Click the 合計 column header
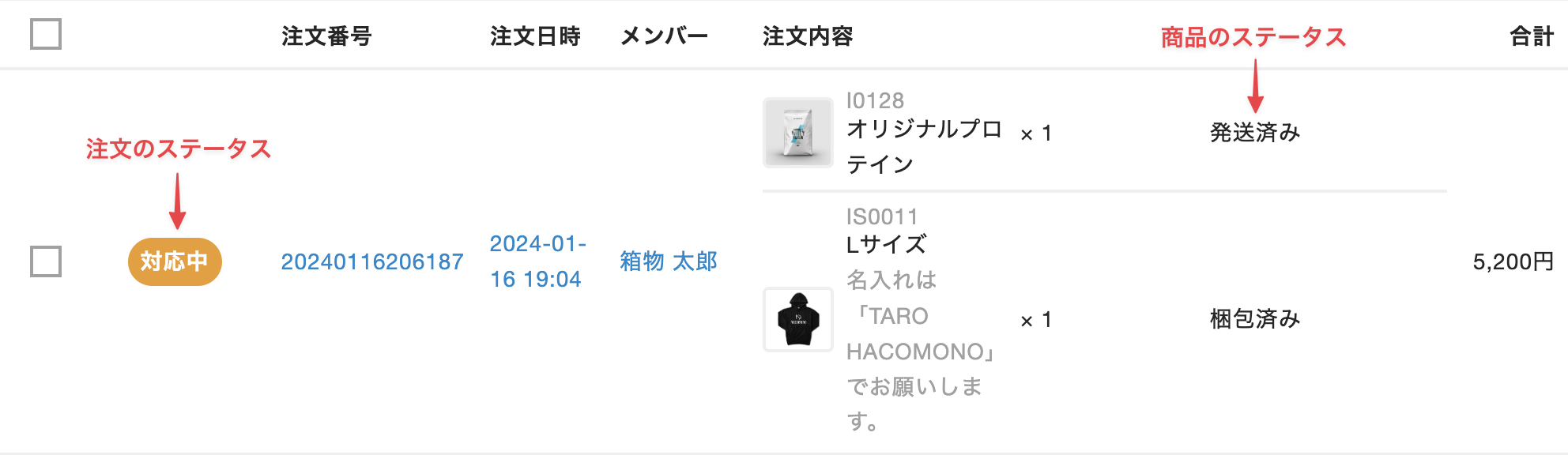The height and width of the screenshot is (455, 1568). (x=1531, y=36)
